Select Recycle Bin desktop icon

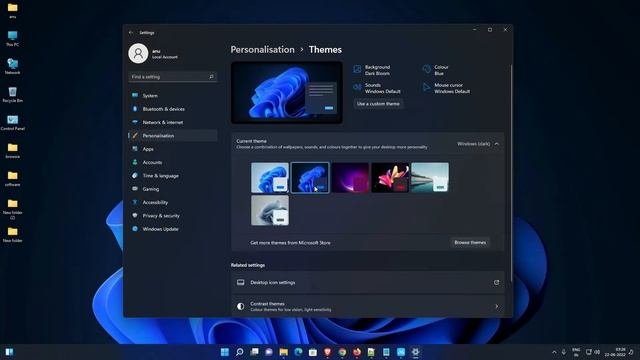tap(13, 95)
